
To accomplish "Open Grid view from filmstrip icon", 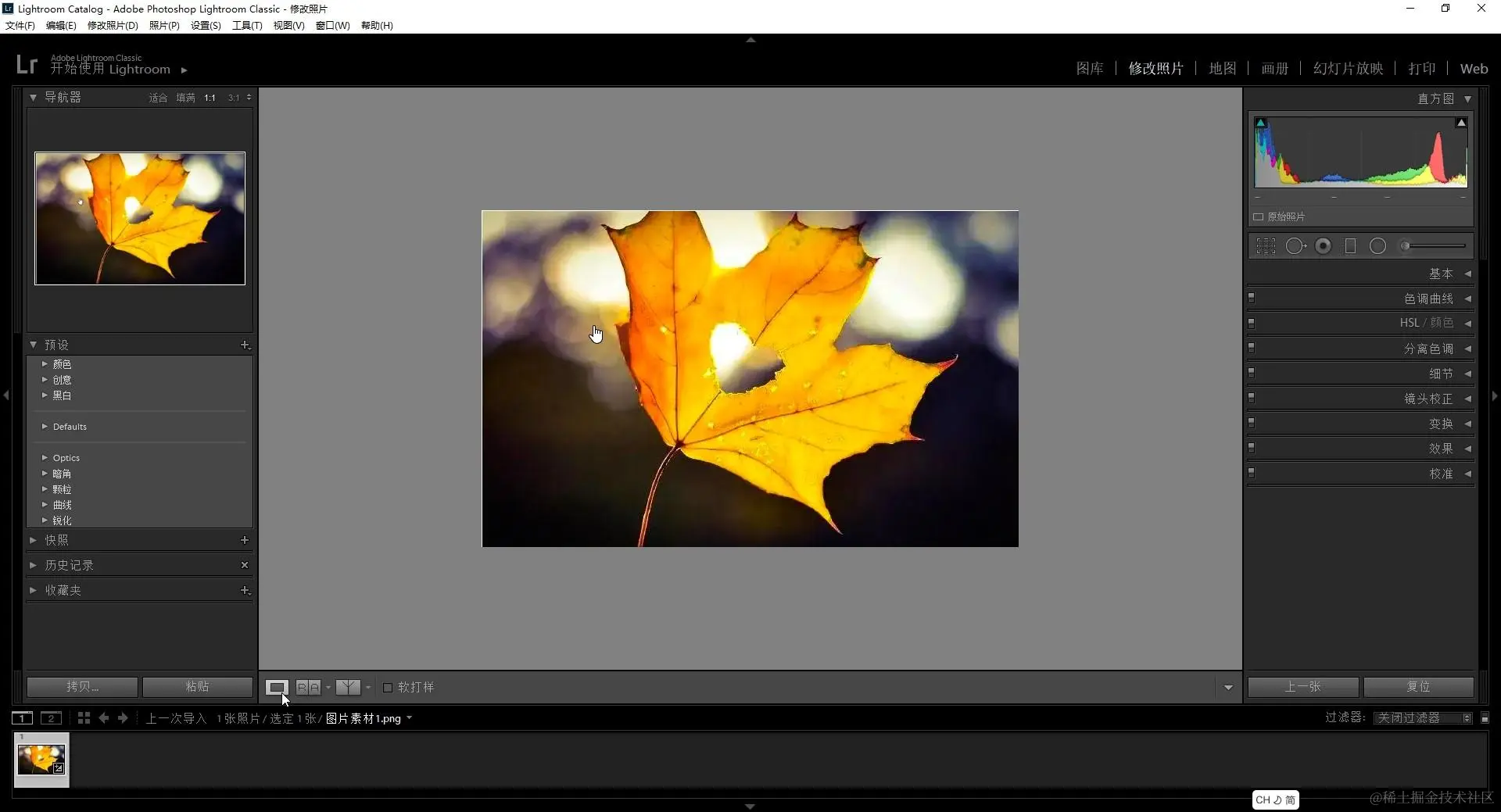I will click(84, 717).
